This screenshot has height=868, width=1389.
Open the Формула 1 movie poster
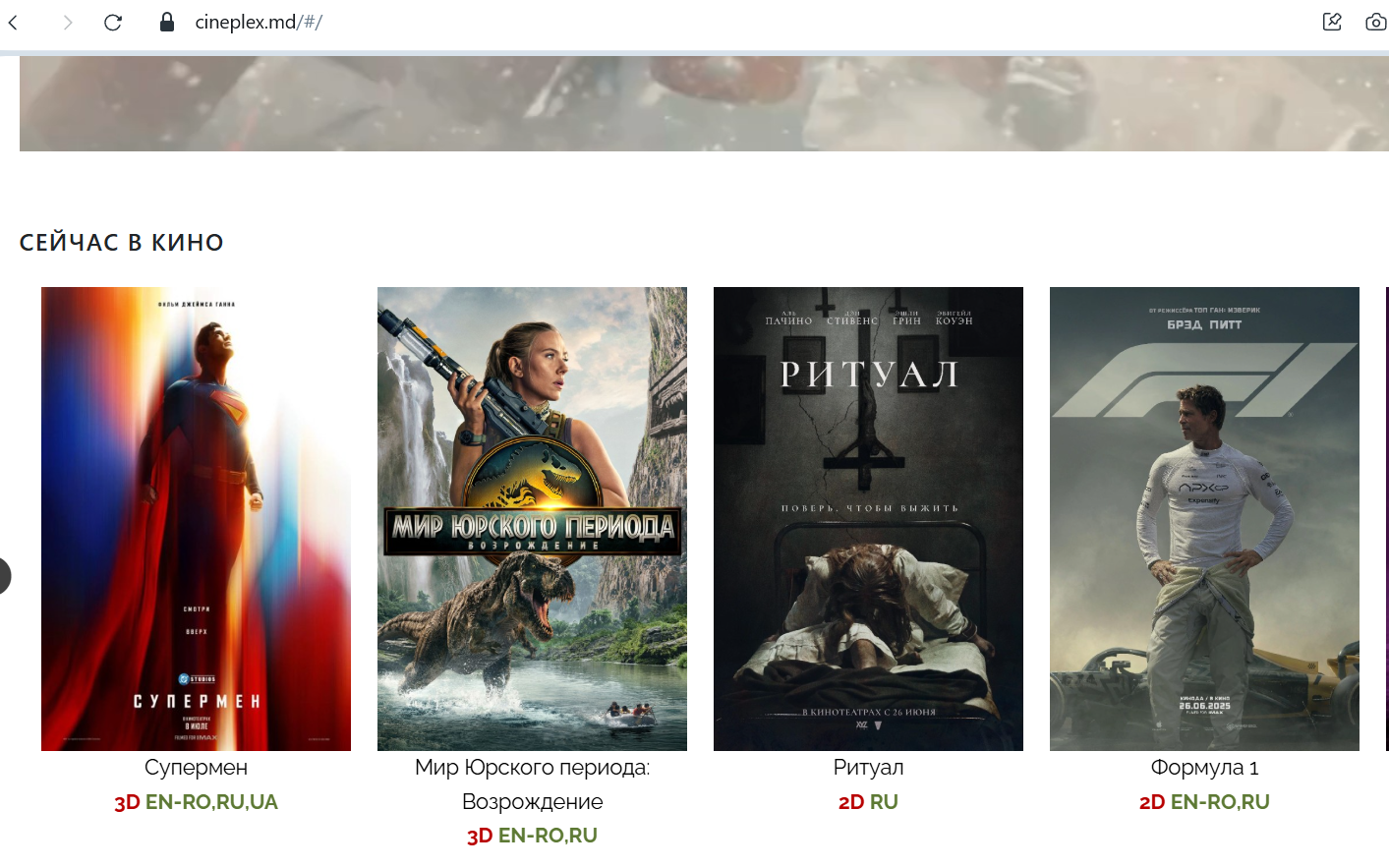pos(1204,519)
